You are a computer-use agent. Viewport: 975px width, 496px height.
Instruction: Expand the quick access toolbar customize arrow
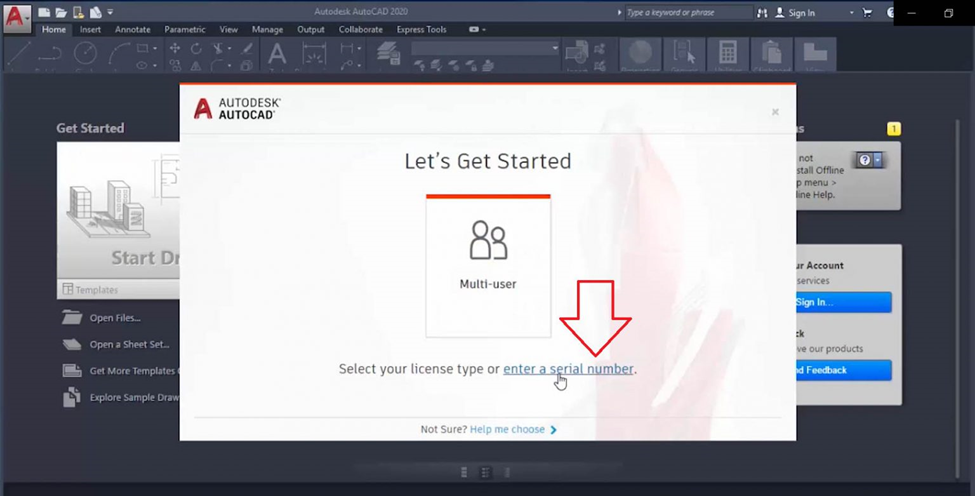(x=110, y=13)
